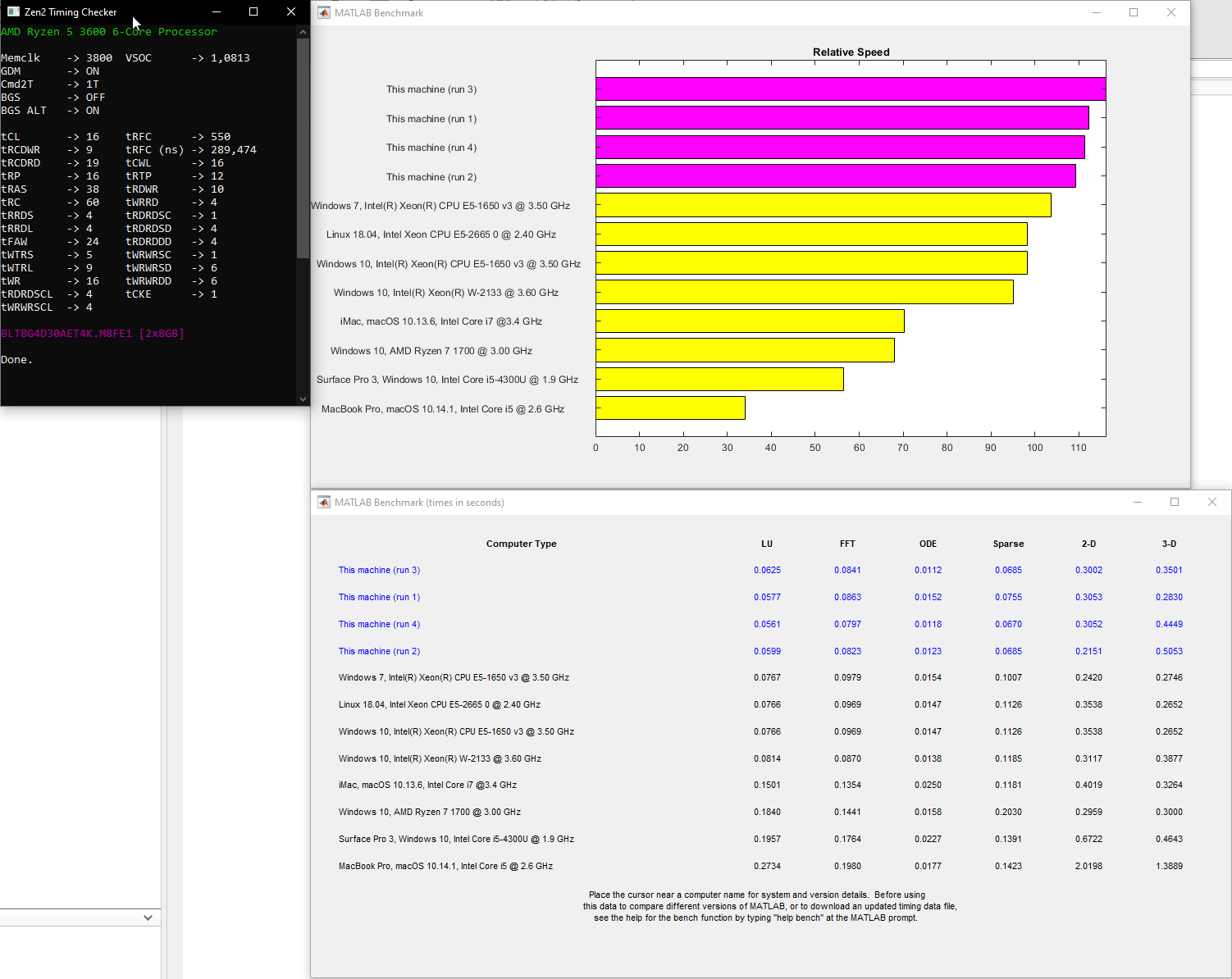Click the Sparse column header

[1008, 544]
